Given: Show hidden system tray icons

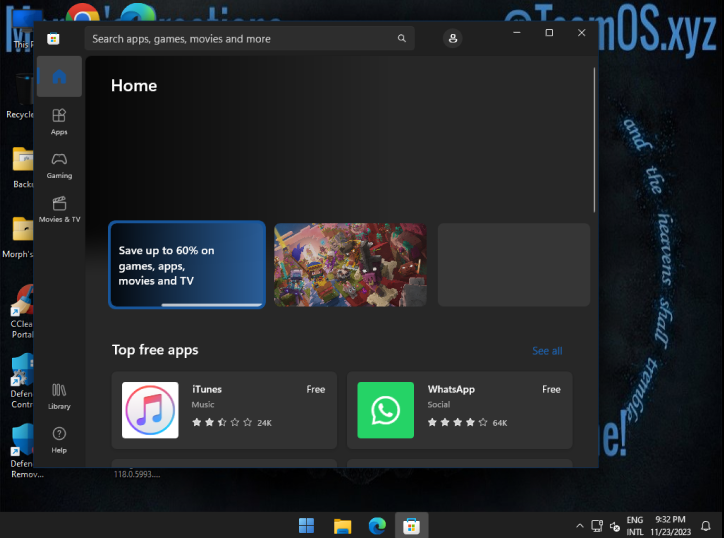Looking at the screenshot, I should (580, 526).
